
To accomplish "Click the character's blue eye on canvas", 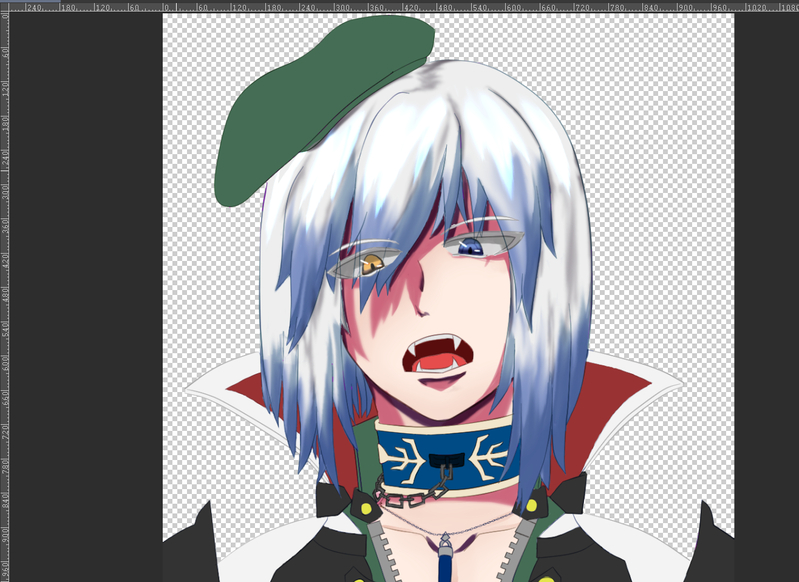I will 470,247.
